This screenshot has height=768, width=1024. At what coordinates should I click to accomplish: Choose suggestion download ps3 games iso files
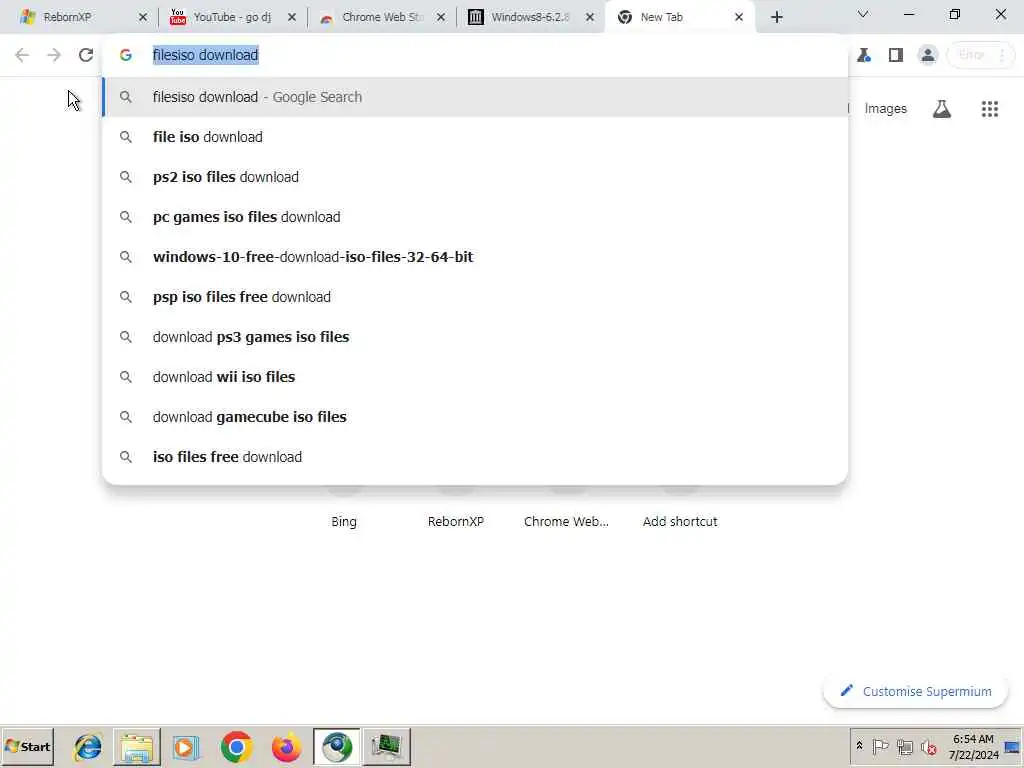click(475, 337)
